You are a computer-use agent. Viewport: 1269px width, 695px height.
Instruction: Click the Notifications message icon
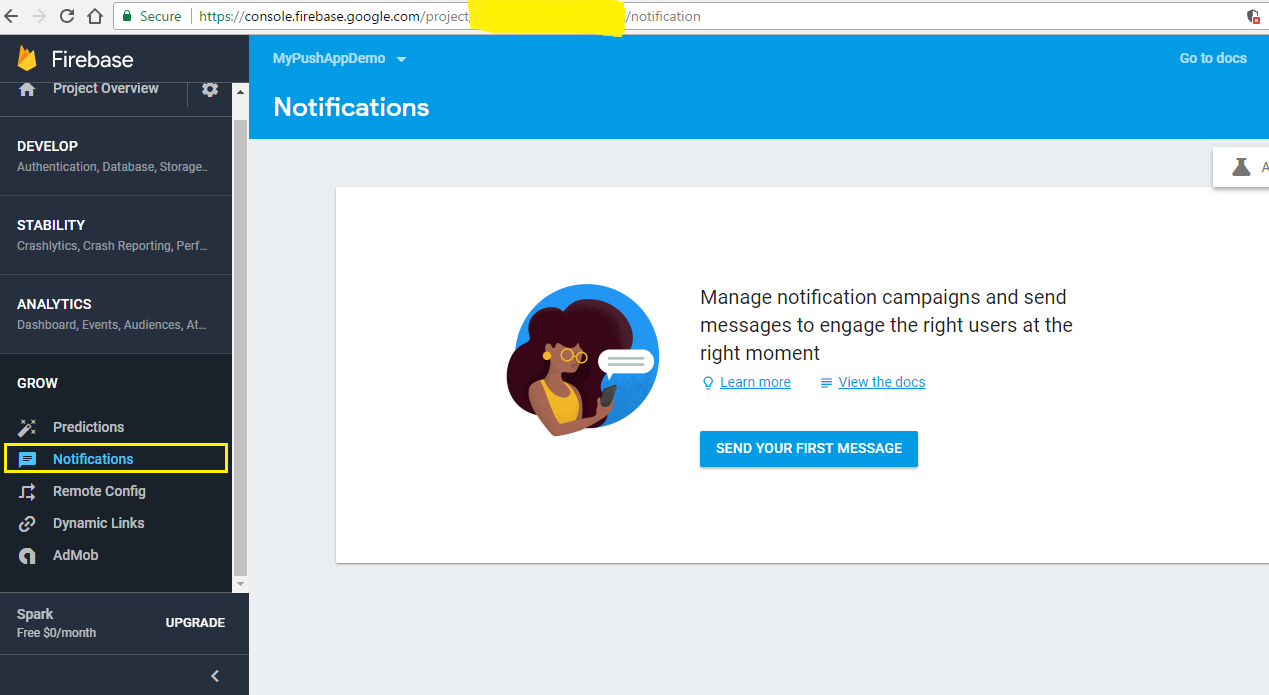tap(27, 459)
